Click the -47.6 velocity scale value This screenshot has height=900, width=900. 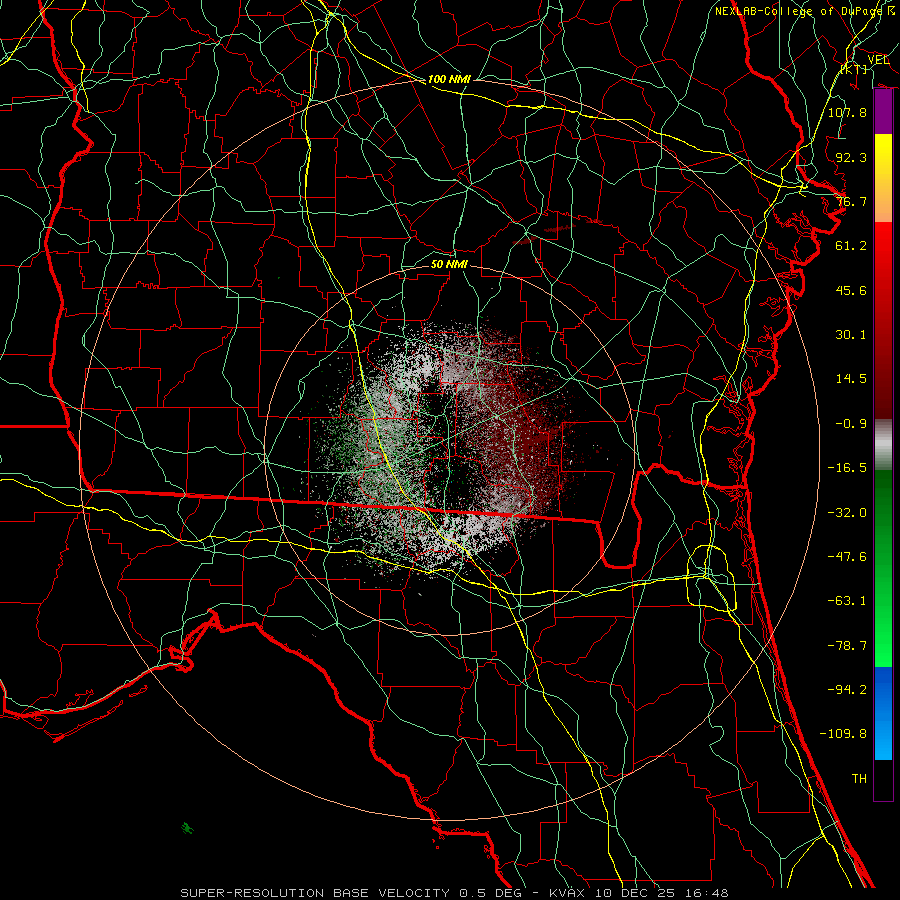coord(847,557)
